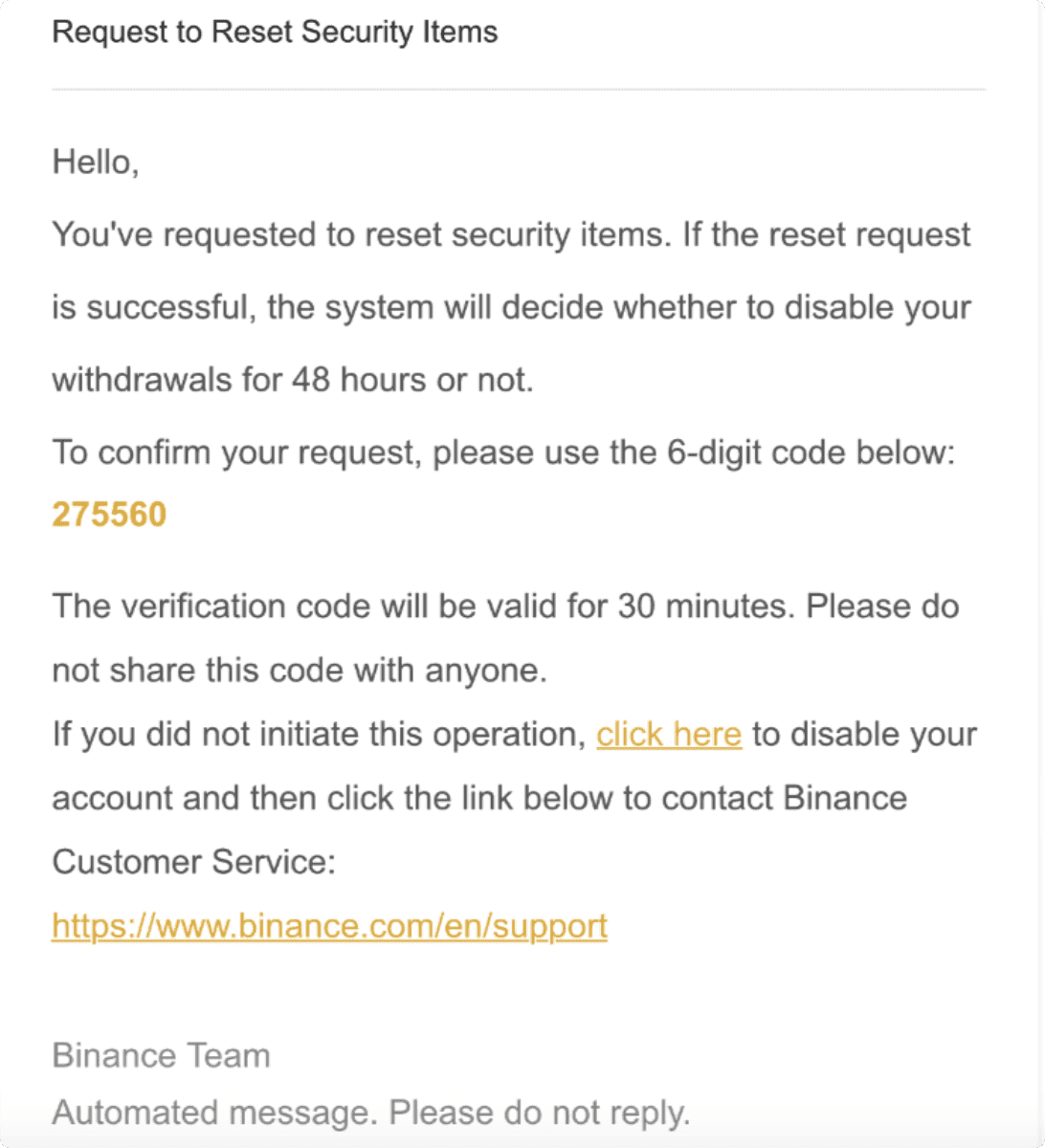The width and height of the screenshot is (1045, 1148).
Task: Click the "Customer Service:" text
Action: (x=193, y=863)
